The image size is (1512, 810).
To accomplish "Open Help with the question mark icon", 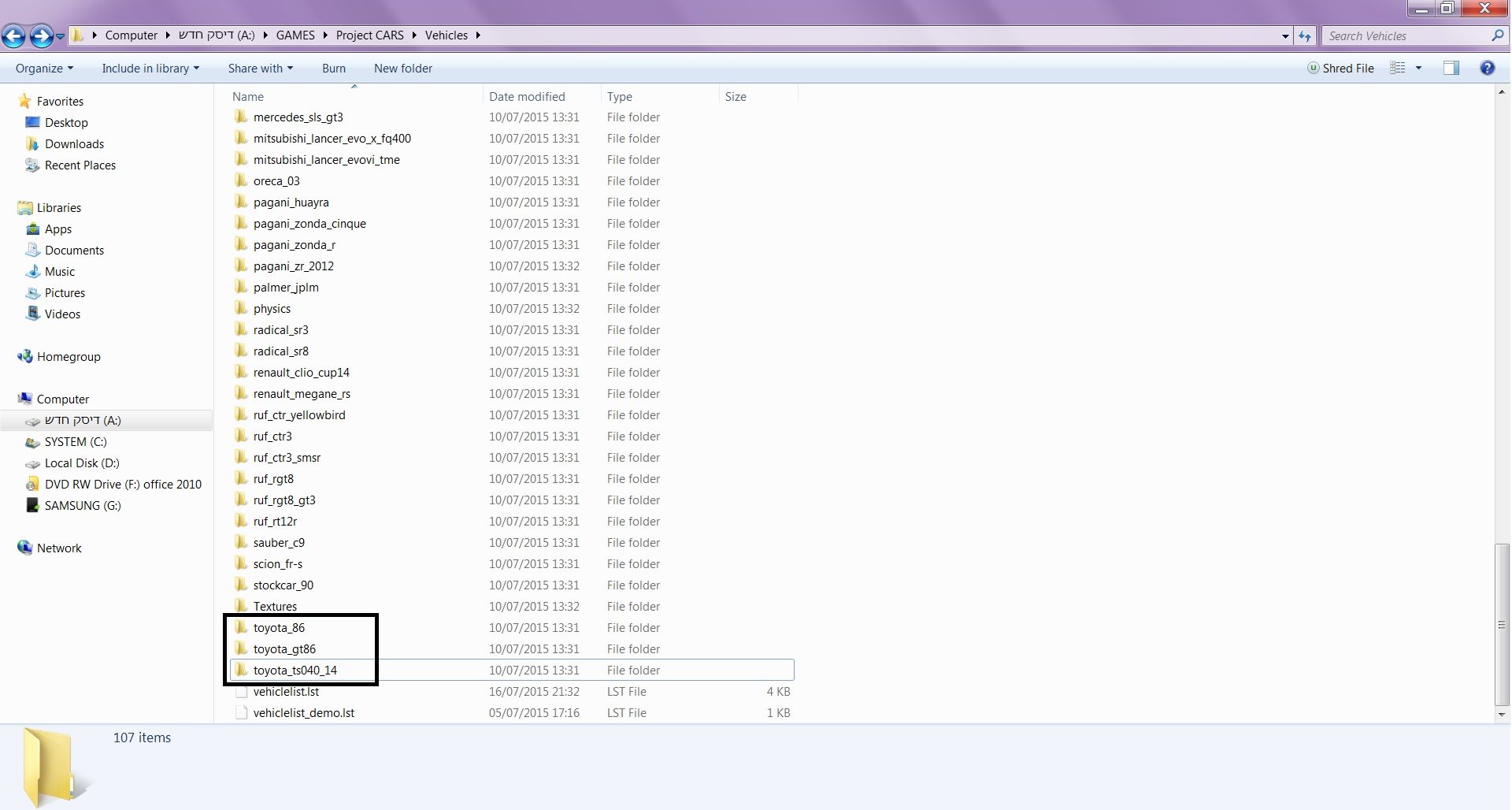I will point(1487,69).
